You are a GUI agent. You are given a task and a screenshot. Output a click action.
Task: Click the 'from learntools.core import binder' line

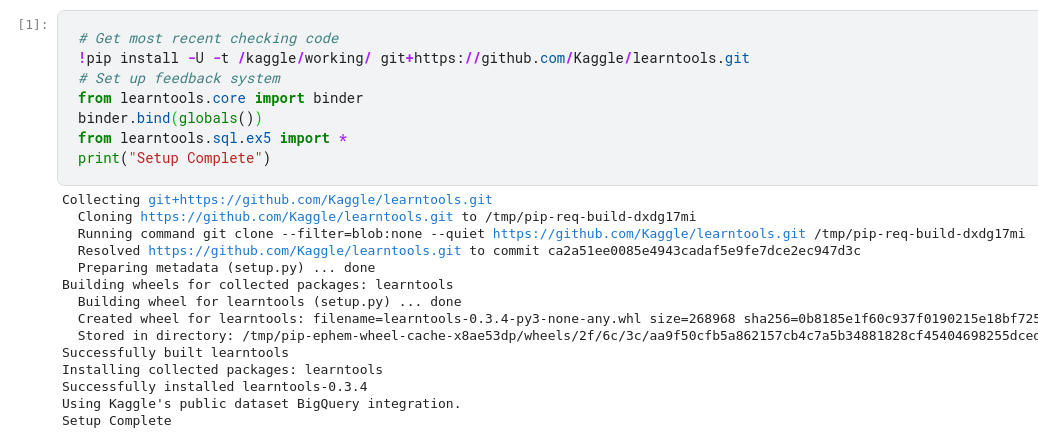(220, 98)
